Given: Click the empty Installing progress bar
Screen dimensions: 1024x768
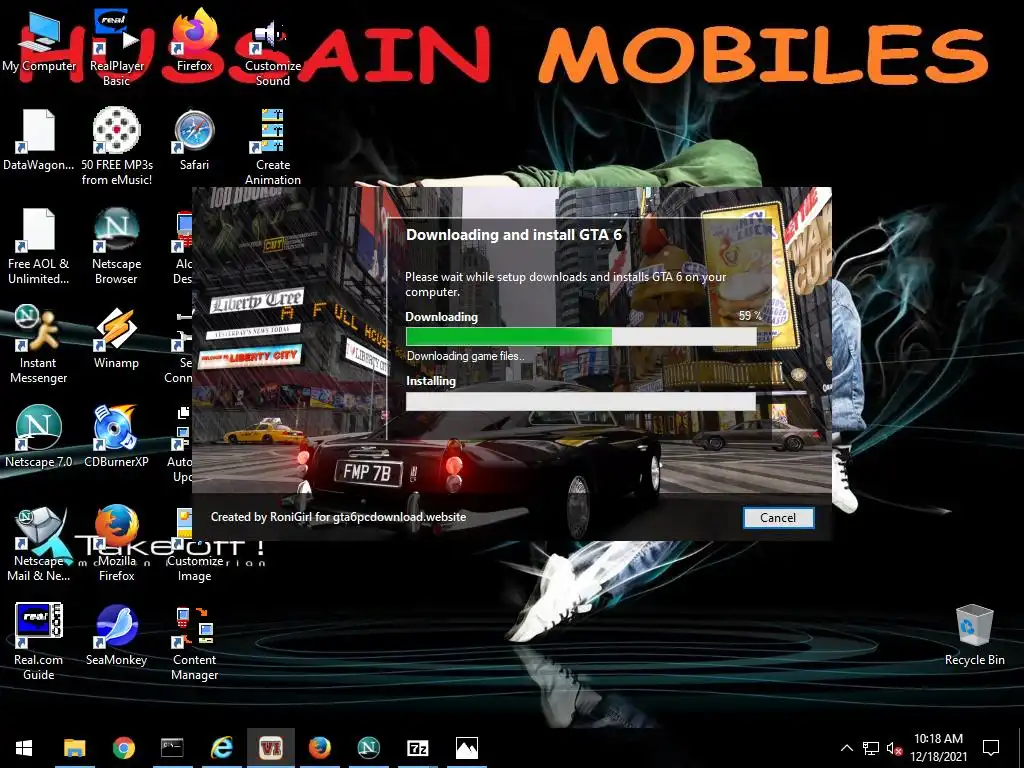Looking at the screenshot, I should point(581,401).
